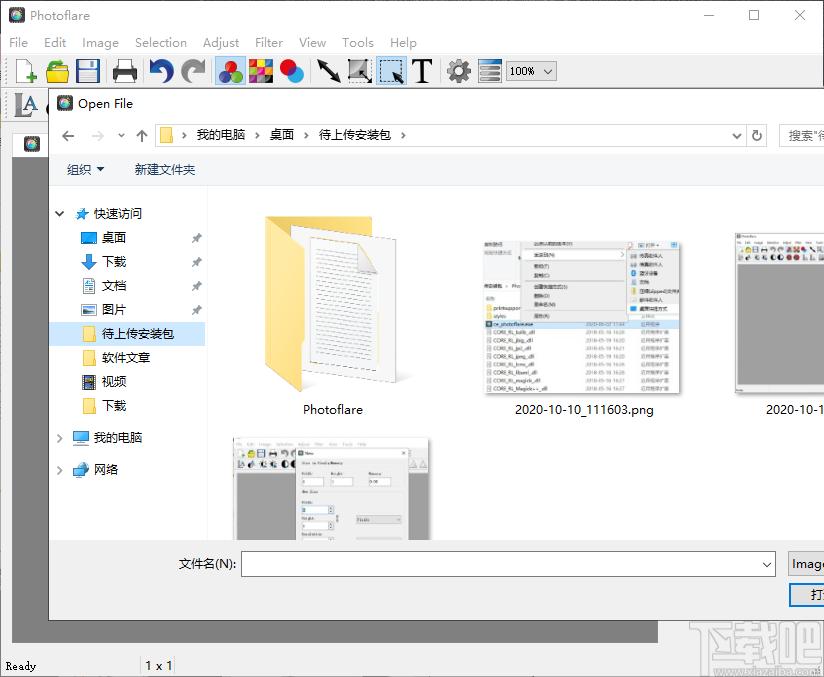Click the RGB color balance icon
Screen dimensions: 824x677
click(230, 71)
